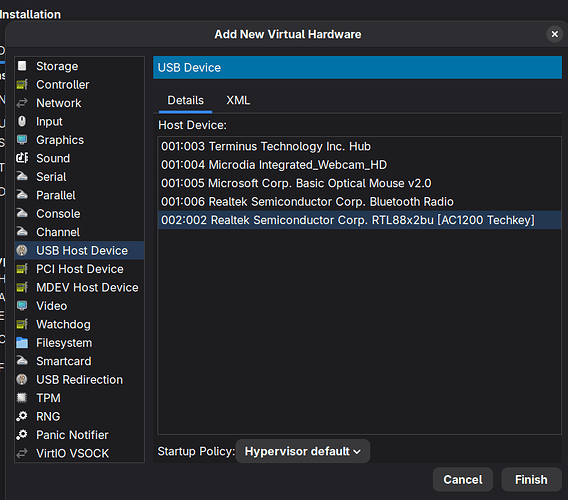Viewport: 568px width, 500px height.
Task: Choose Network label in hardware list
Action: coord(59,103)
